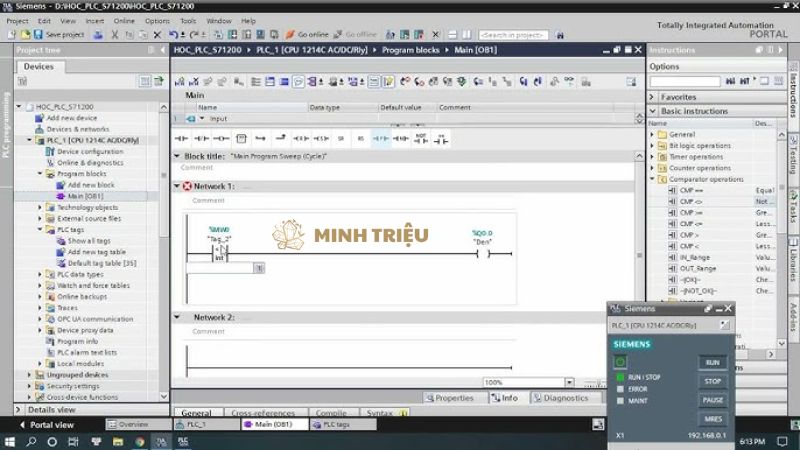This screenshot has width=800, height=450.
Task: Select the CMP == comparator instruction icon
Action: (673, 190)
